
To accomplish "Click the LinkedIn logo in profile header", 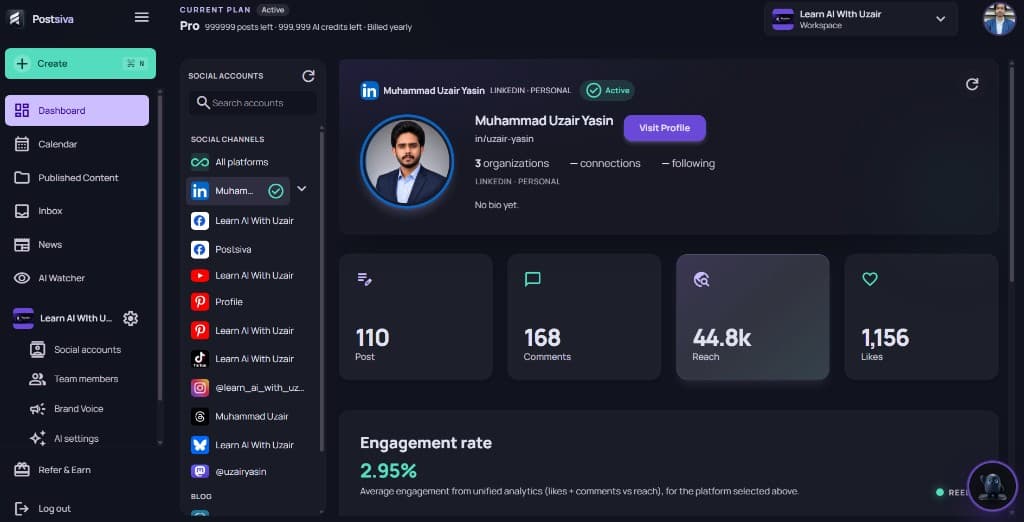I will pos(369,90).
